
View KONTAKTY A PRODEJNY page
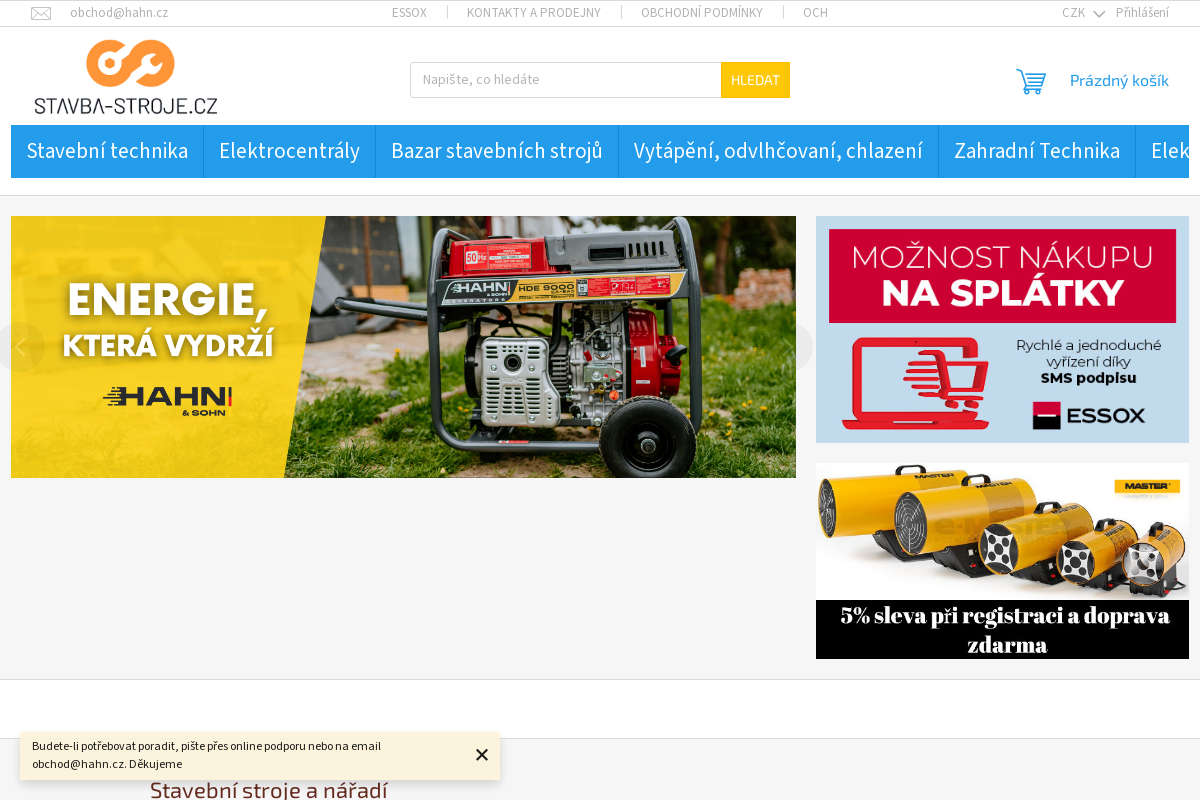coord(533,13)
